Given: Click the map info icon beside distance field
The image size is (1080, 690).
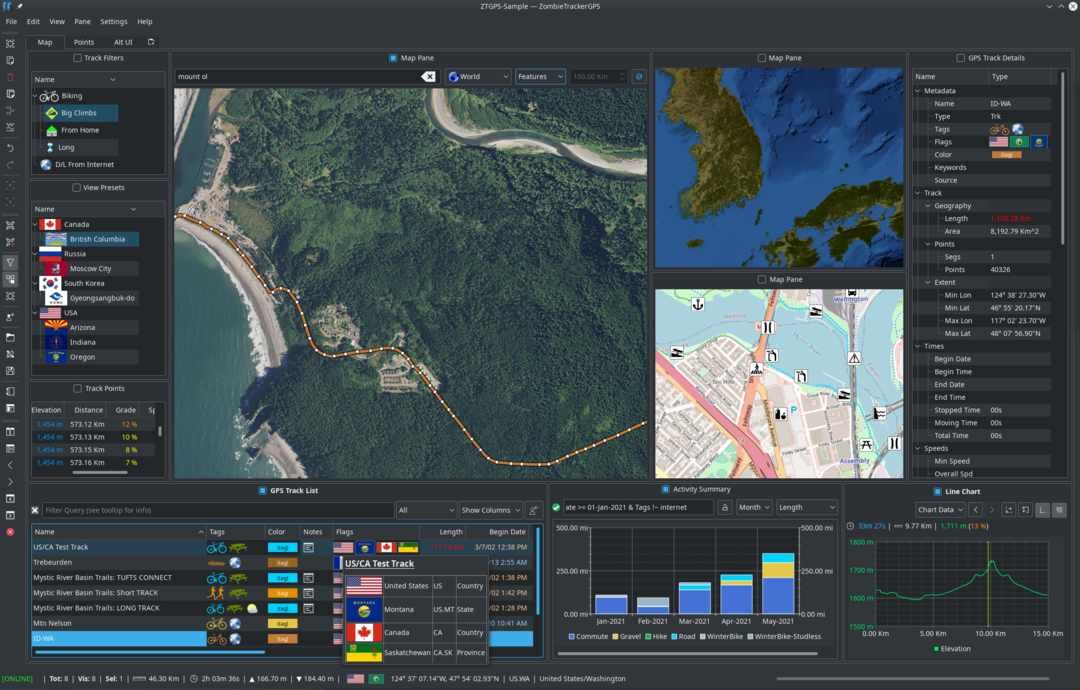Looking at the screenshot, I should click(639, 76).
